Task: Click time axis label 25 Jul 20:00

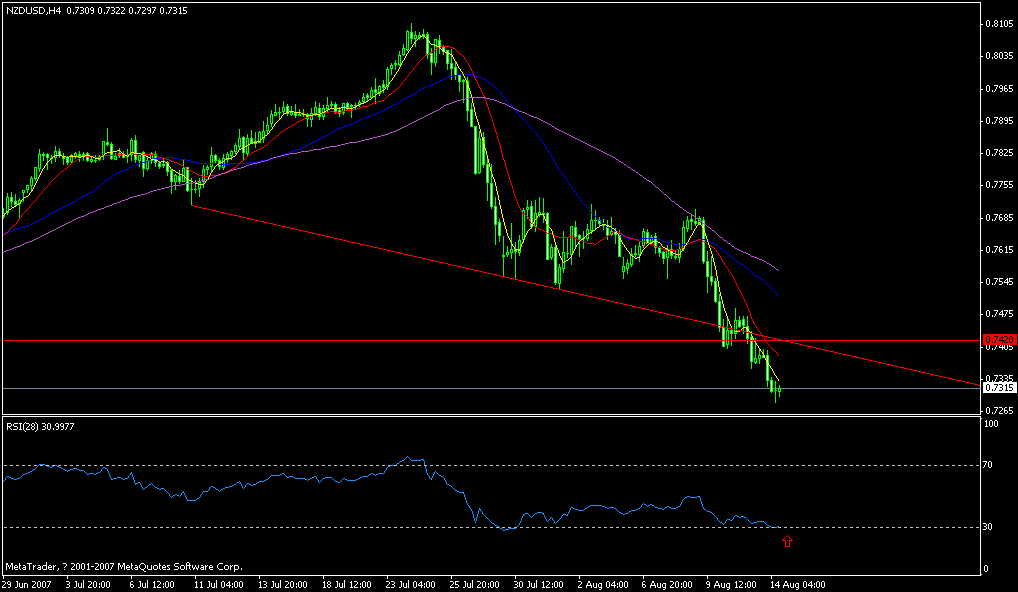Action: [475, 584]
